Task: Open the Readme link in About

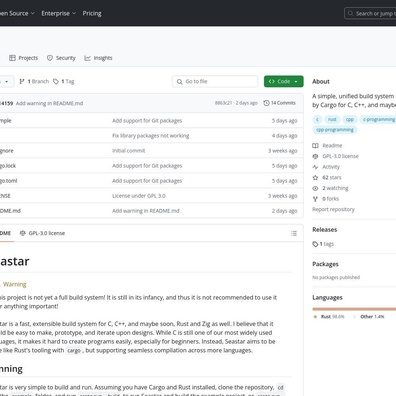Action: coord(332,146)
